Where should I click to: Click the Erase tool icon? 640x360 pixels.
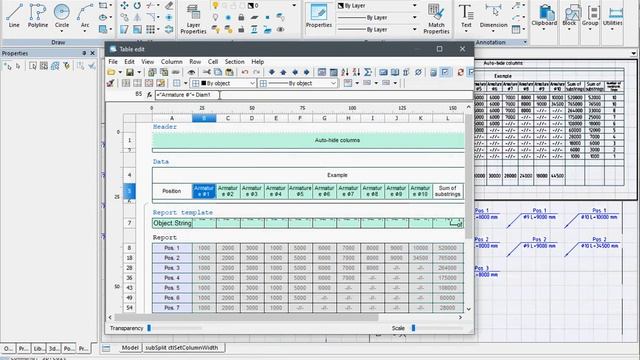point(169,5)
